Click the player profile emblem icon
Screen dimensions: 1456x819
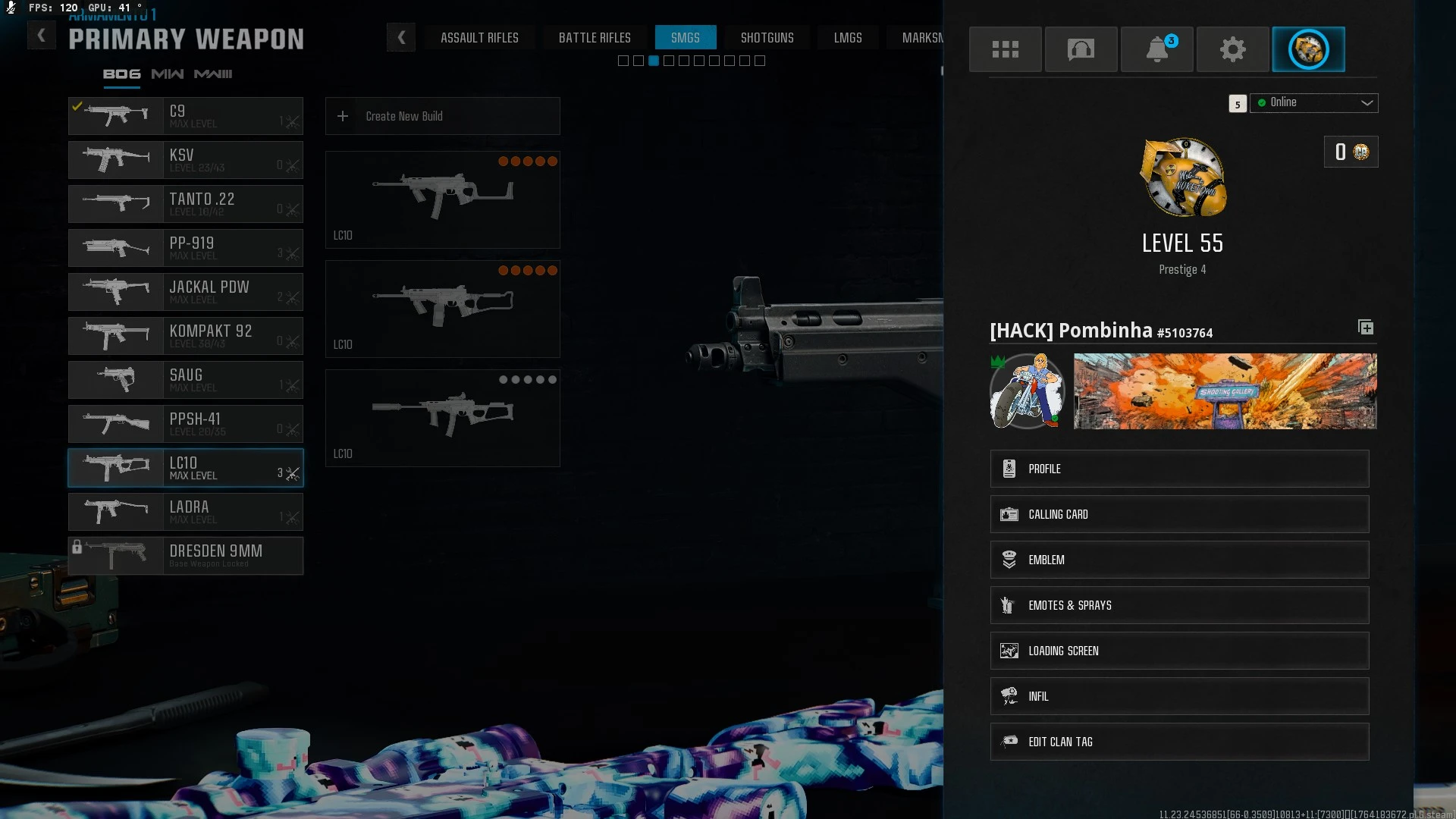point(1308,49)
